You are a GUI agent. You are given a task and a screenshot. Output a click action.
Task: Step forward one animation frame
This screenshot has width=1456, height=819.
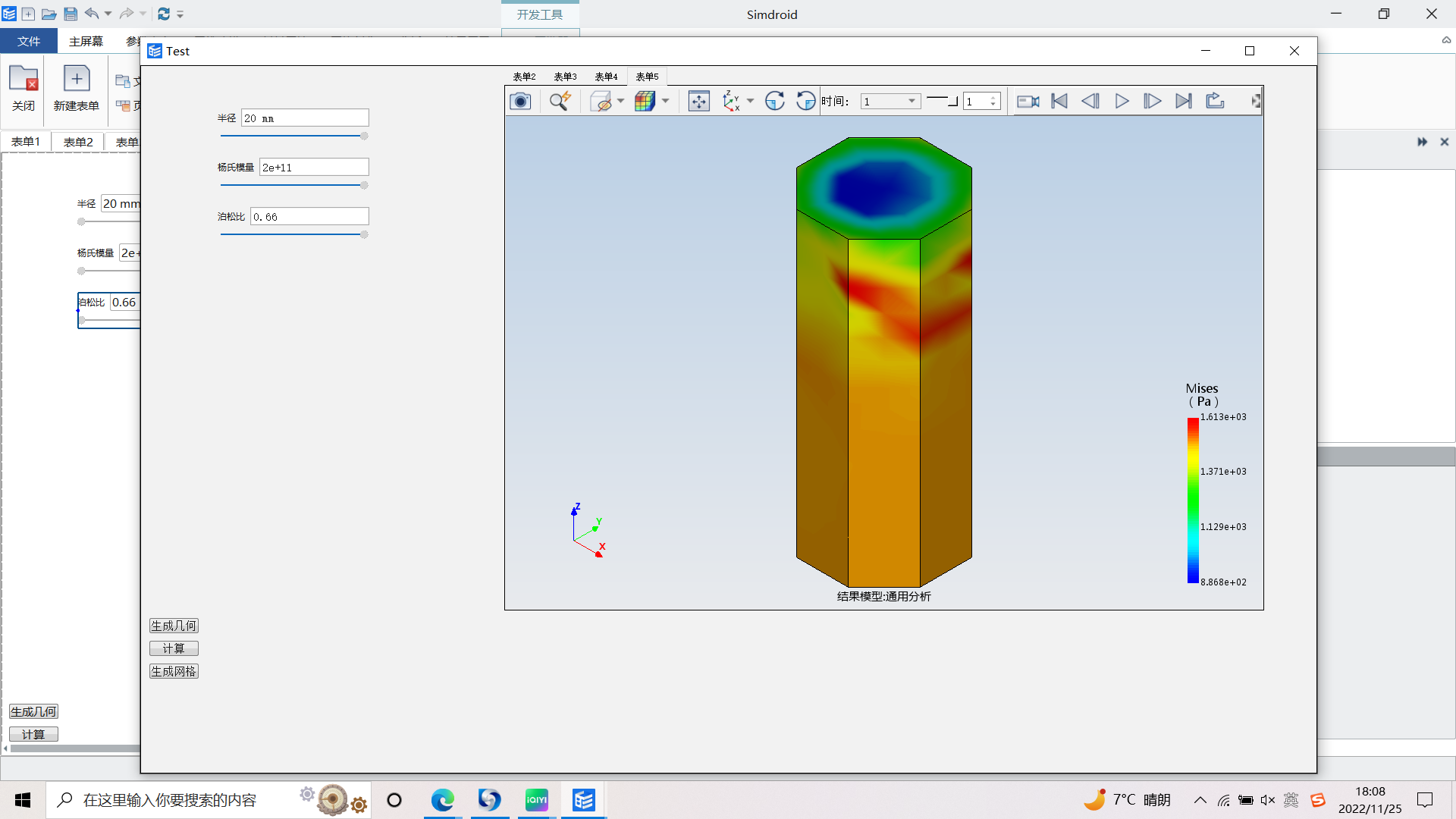1153,101
